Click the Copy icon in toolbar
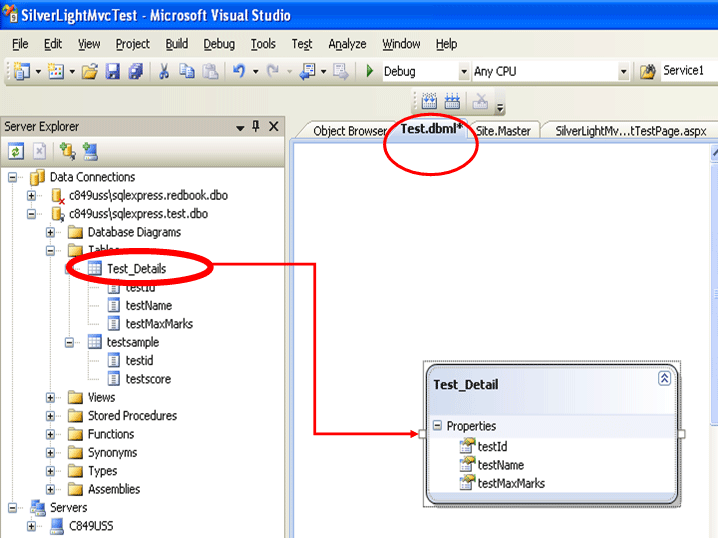718x538 pixels. (x=187, y=71)
